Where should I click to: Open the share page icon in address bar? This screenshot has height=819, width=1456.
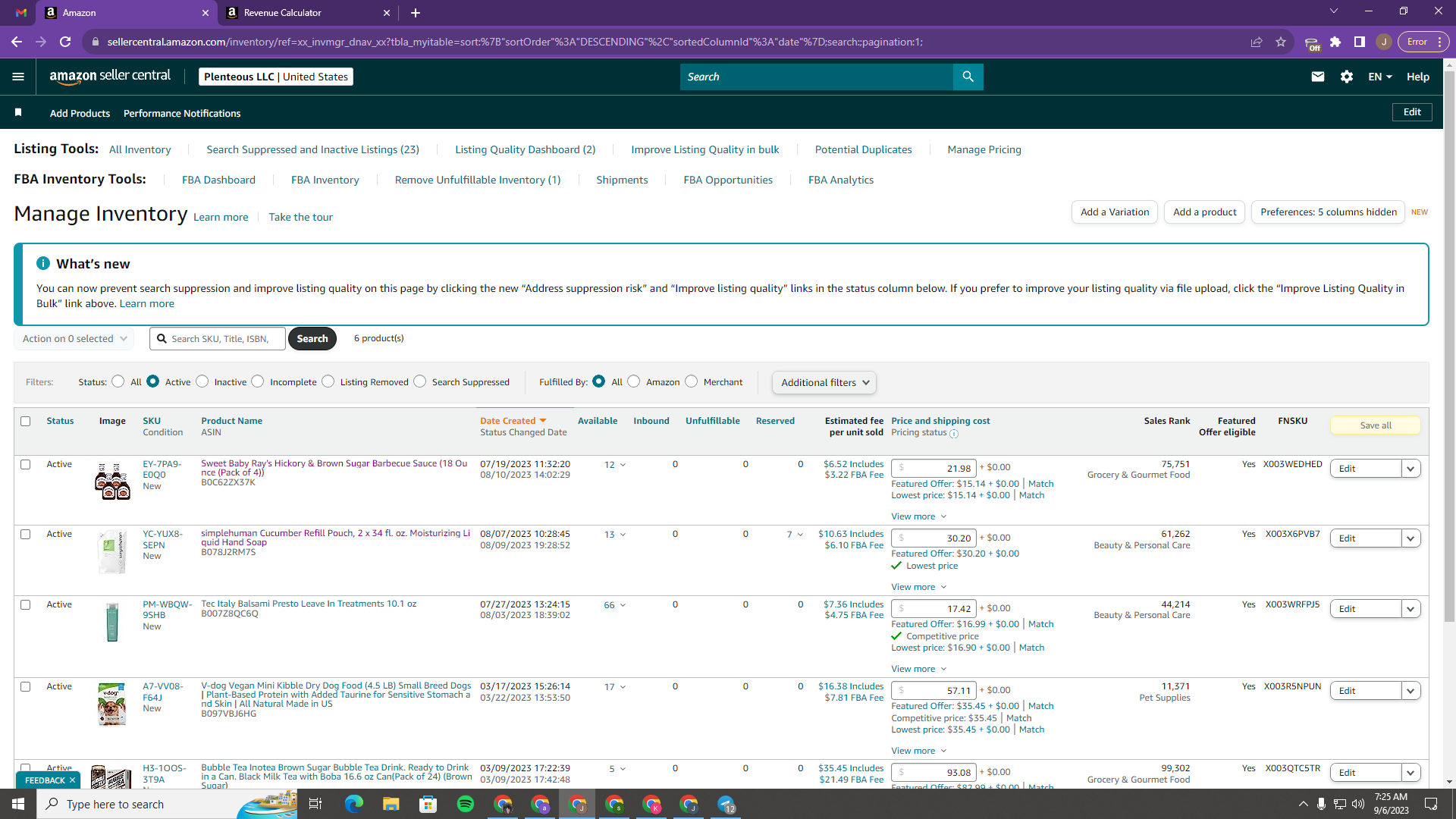coord(1257,42)
